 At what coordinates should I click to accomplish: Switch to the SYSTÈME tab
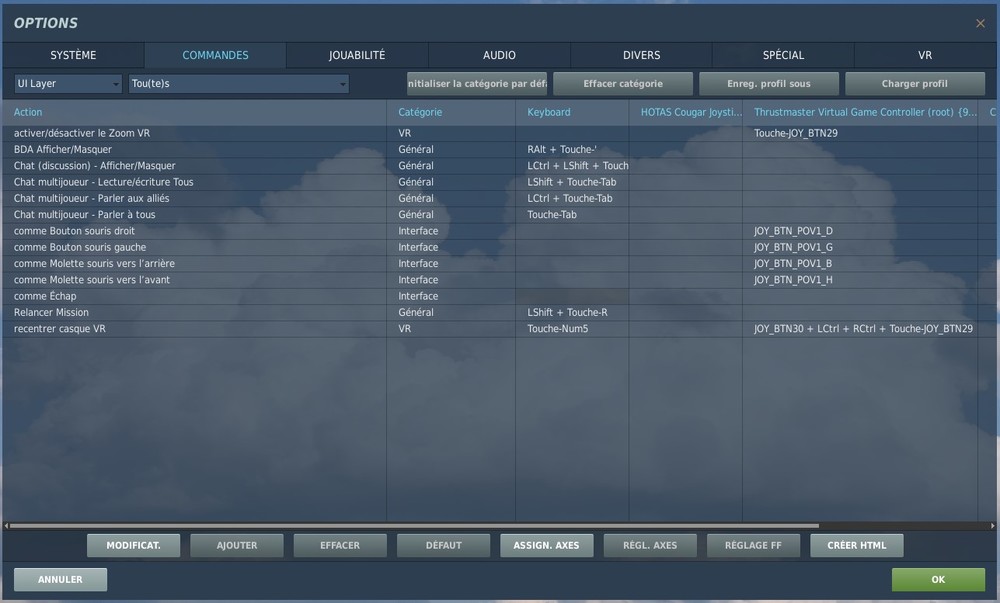73,55
